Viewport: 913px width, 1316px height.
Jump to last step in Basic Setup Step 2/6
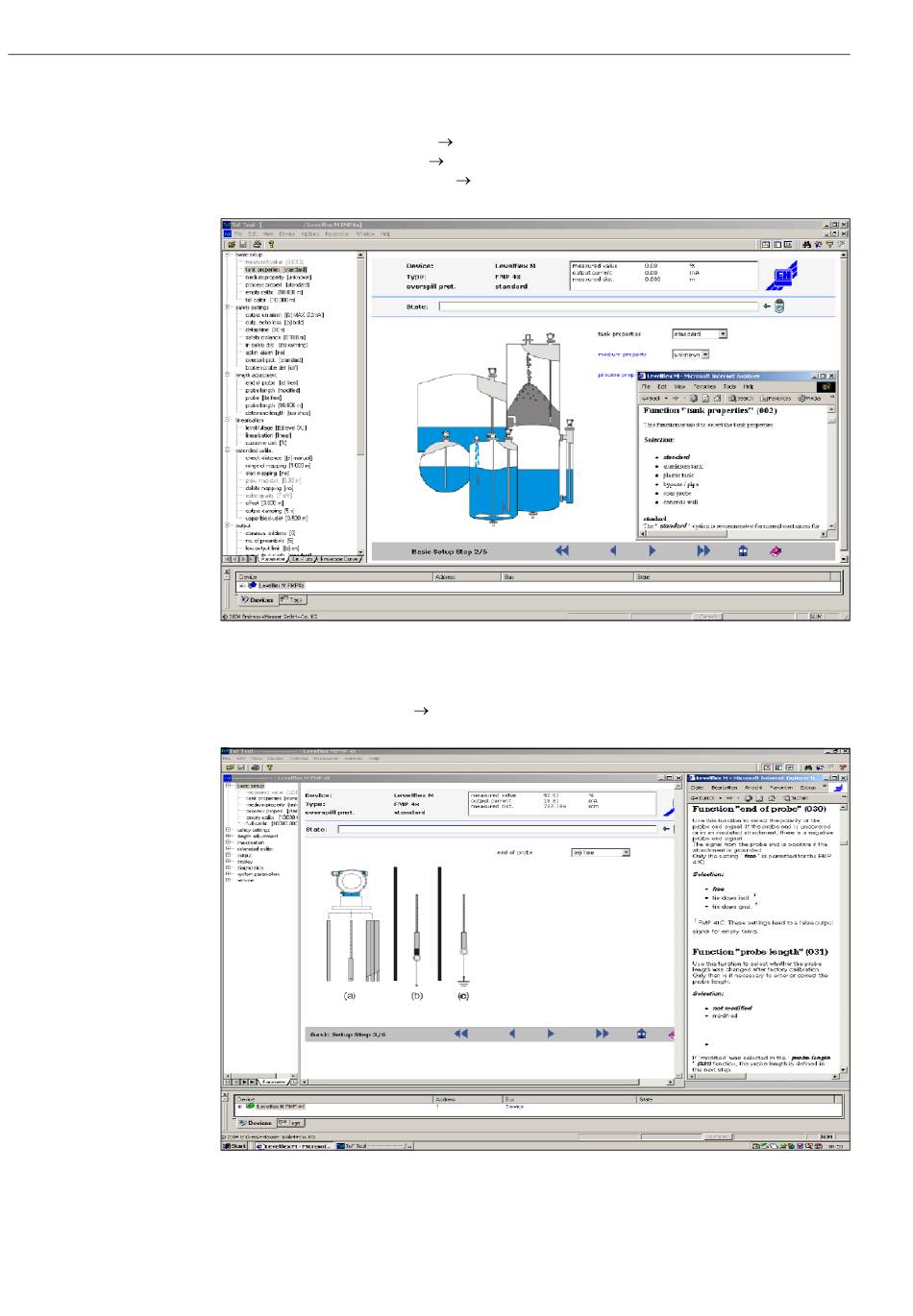pos(703,550)
